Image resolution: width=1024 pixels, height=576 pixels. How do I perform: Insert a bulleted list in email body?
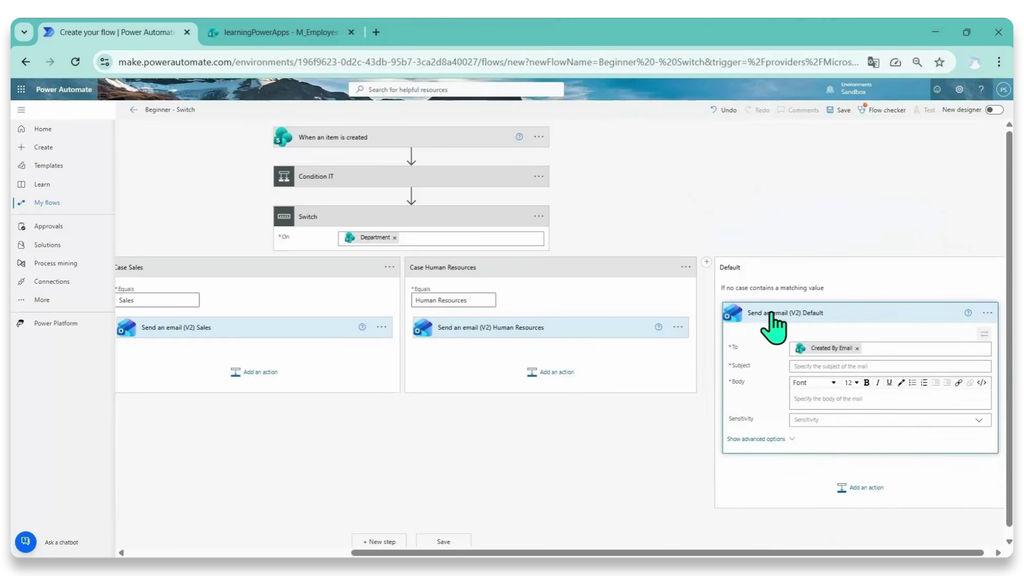(912, 383)
